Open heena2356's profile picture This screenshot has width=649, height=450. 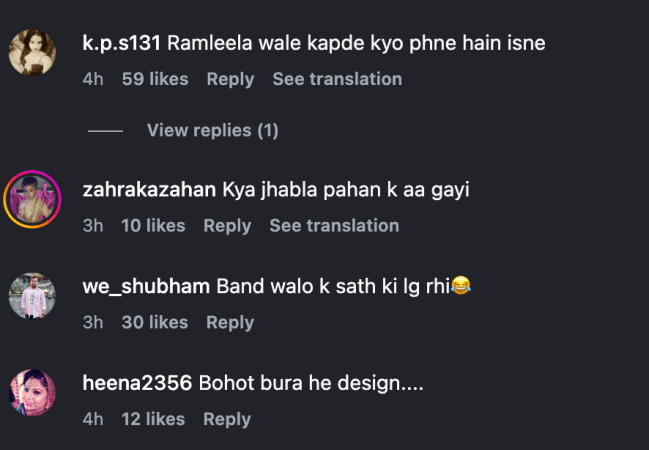(32, 392)
